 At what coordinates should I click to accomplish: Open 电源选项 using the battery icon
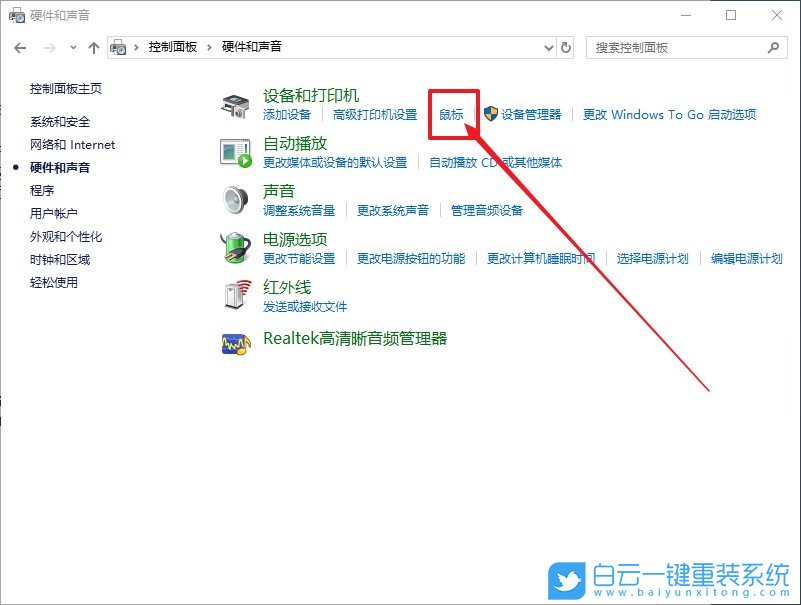pos(234,247)
